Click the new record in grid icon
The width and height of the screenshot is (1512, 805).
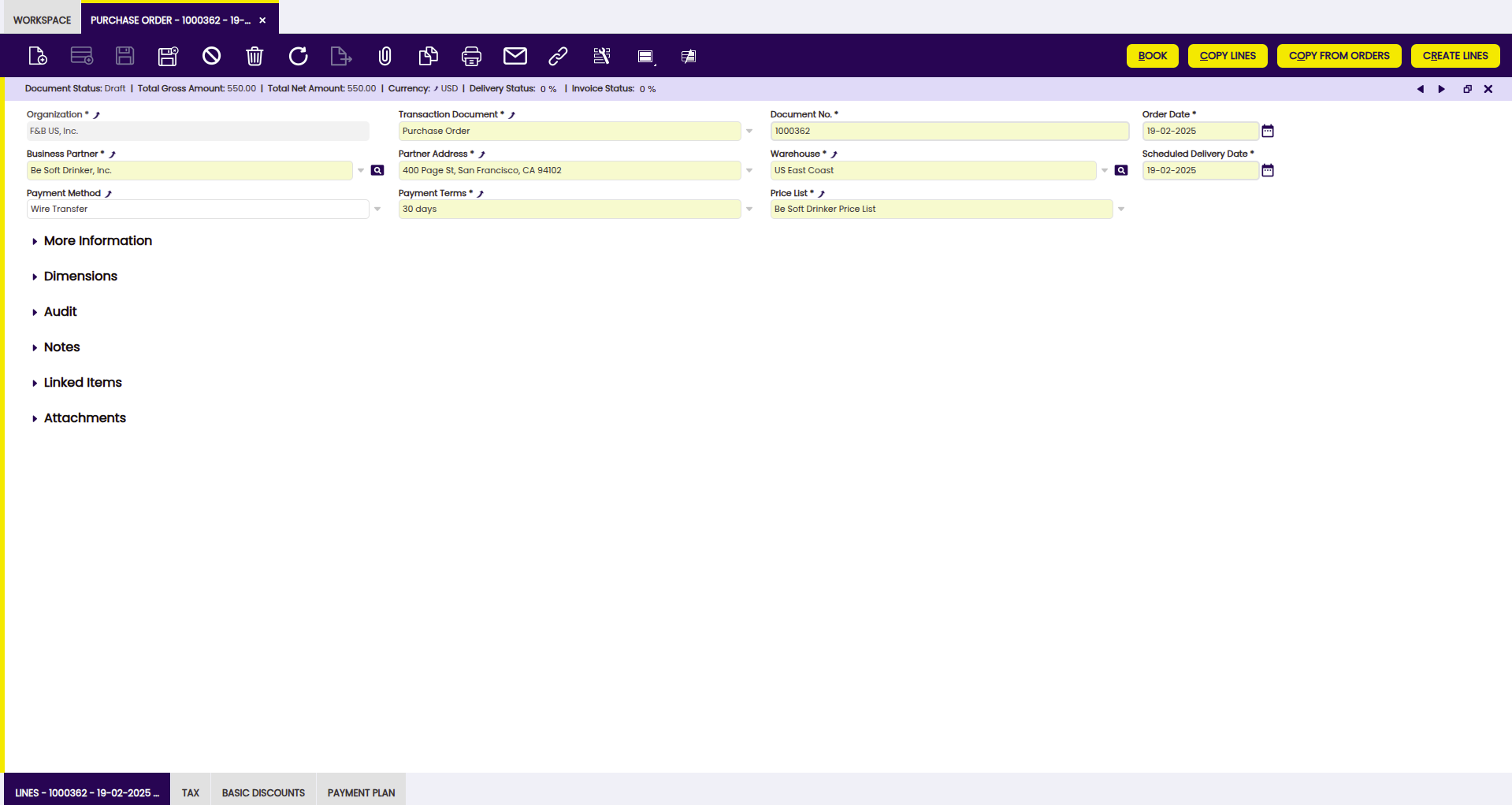coord(82,56)
